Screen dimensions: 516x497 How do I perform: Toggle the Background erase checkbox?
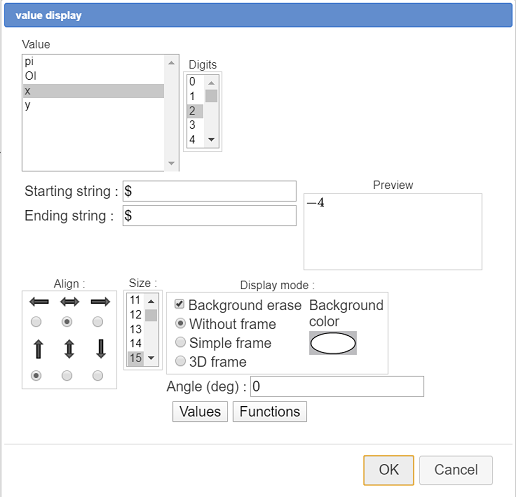point(179,304)
